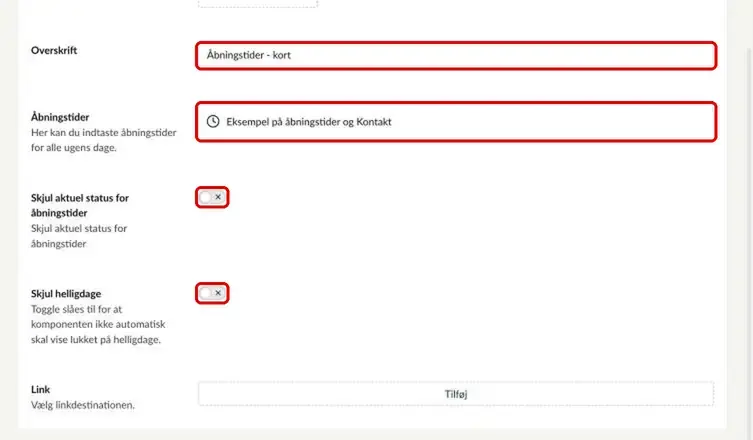Click the X mark inside the aktuel status switch
The width and height of the screenshot is (753, 440).
point(218,197)
